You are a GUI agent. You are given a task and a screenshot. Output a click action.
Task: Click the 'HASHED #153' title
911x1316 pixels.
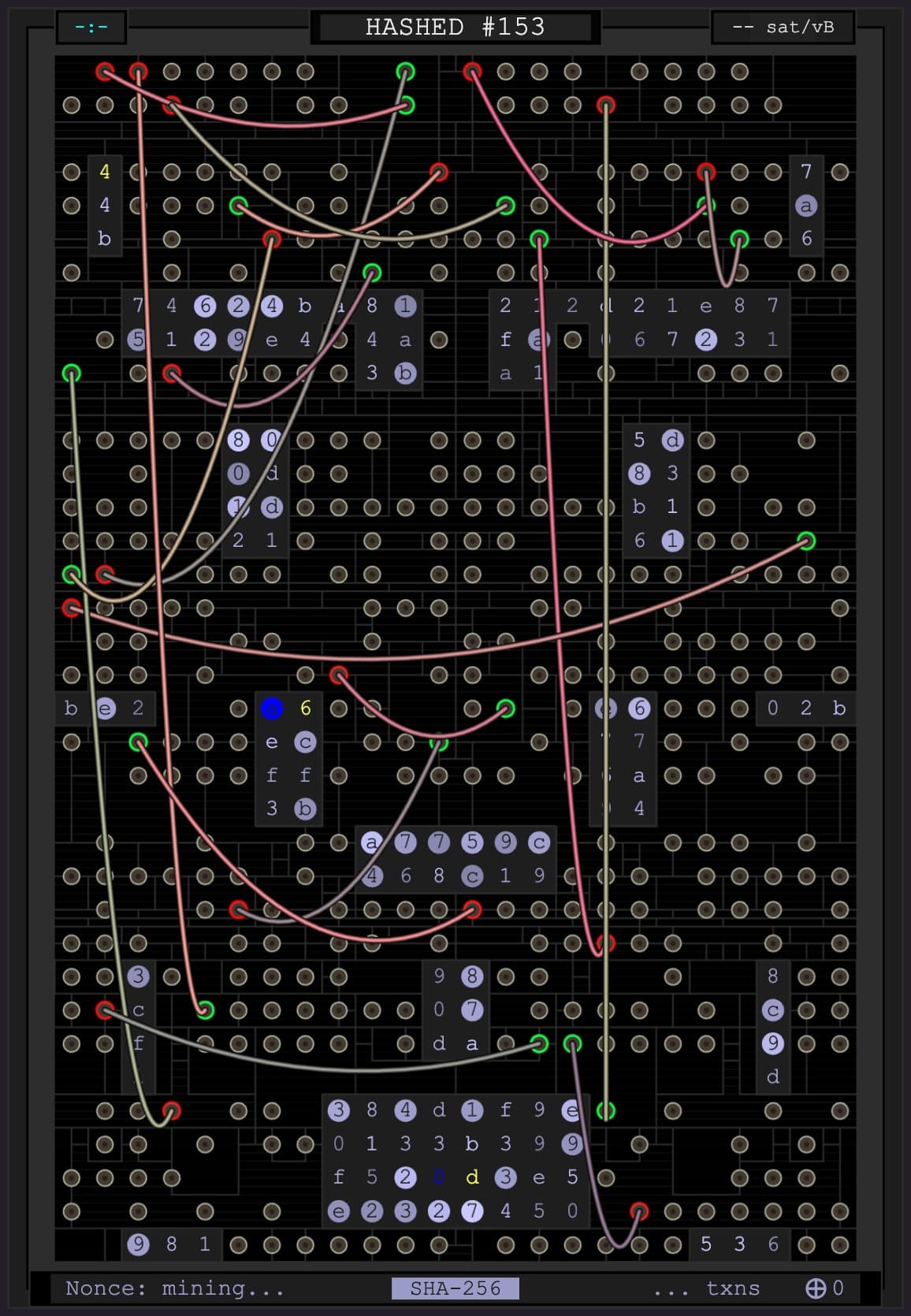pyautogui.click(x=455, y=28)
